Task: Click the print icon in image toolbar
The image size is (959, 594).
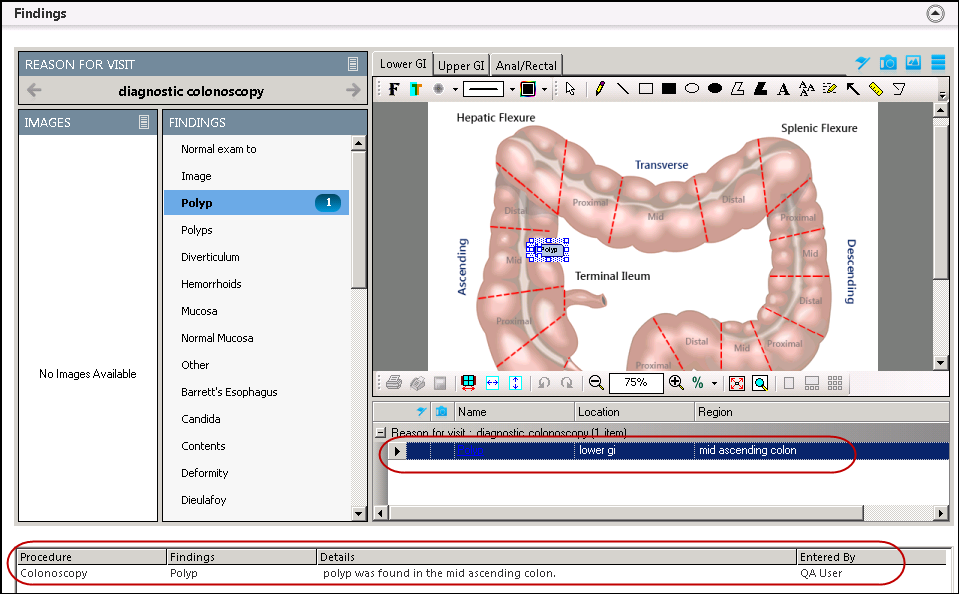Action: [394, 383]
